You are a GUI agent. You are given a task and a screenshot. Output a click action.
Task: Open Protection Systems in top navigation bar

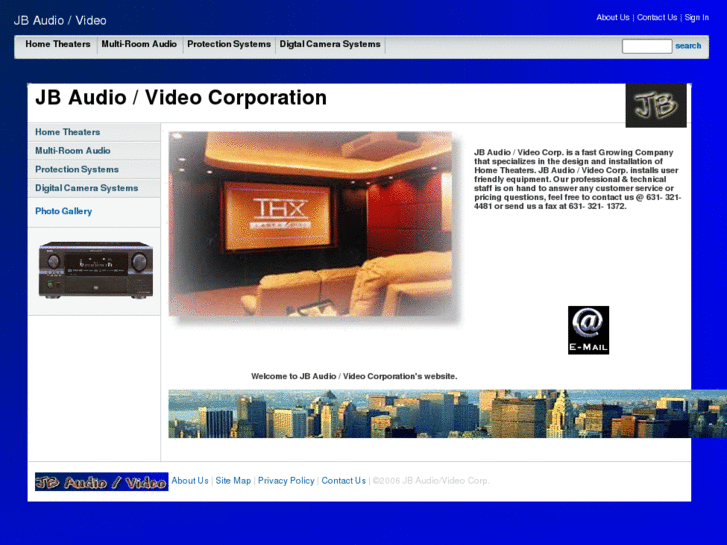point(229,44)
